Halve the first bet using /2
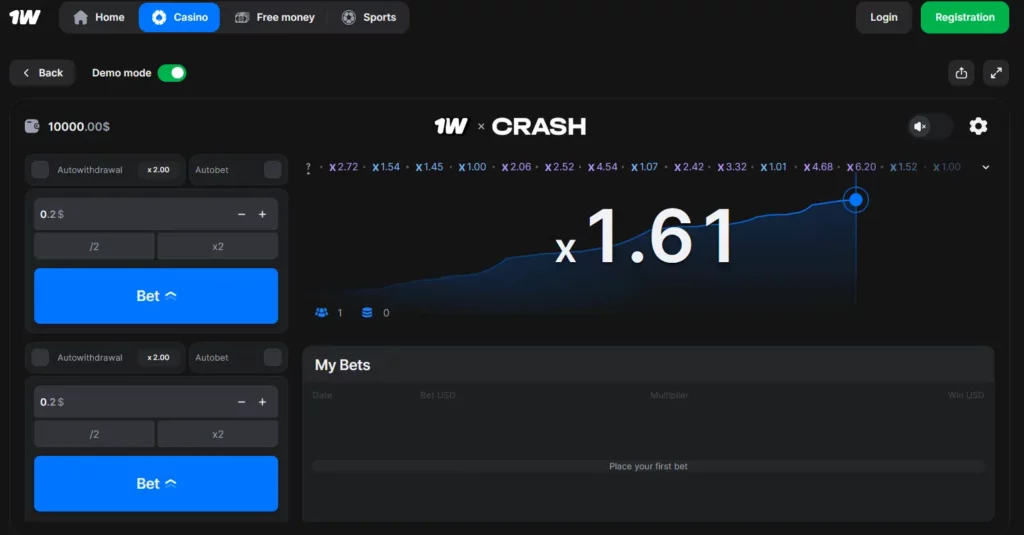The height and width of the screenshot is (535, 1024). [94, 246]
